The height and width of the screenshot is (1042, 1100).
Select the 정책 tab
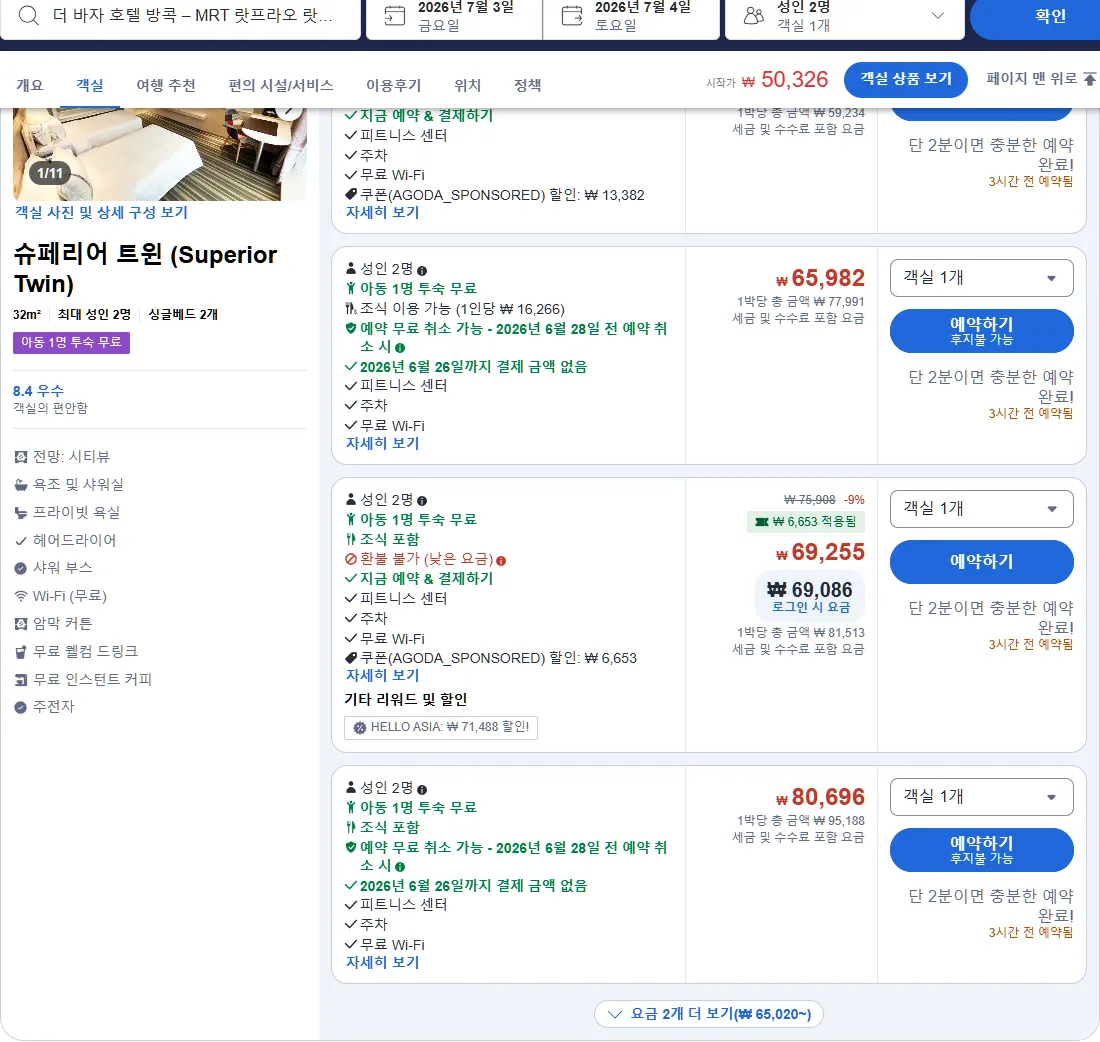click(528, 85)
